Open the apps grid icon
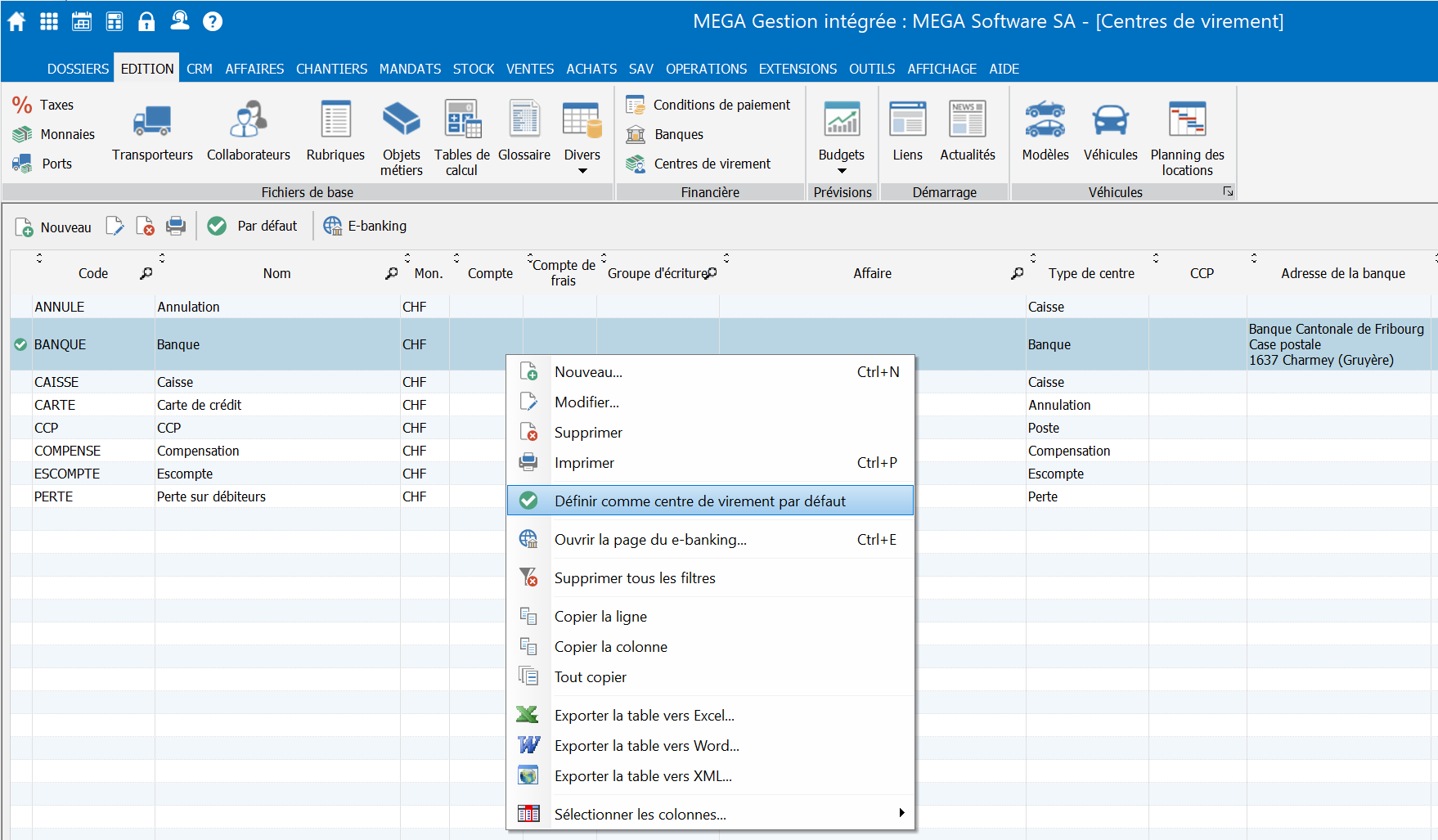1438x840 pixels. [x=49, y=21]
